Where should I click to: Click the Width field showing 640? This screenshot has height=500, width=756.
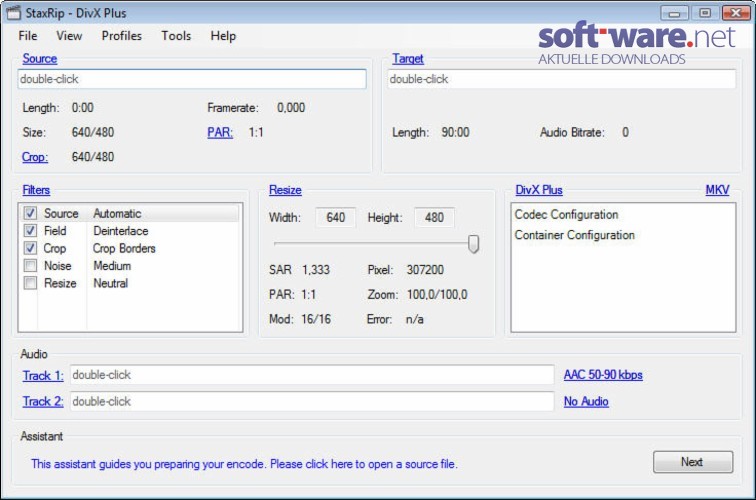coord(336,217)
